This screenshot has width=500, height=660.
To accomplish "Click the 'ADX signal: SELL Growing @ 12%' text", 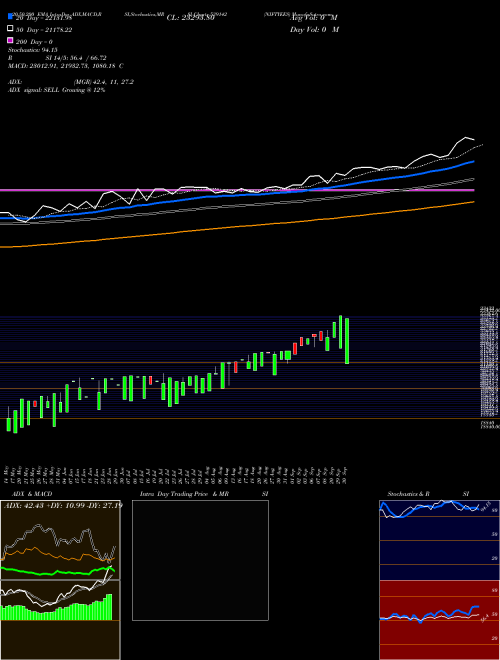I will click(57, 90).
